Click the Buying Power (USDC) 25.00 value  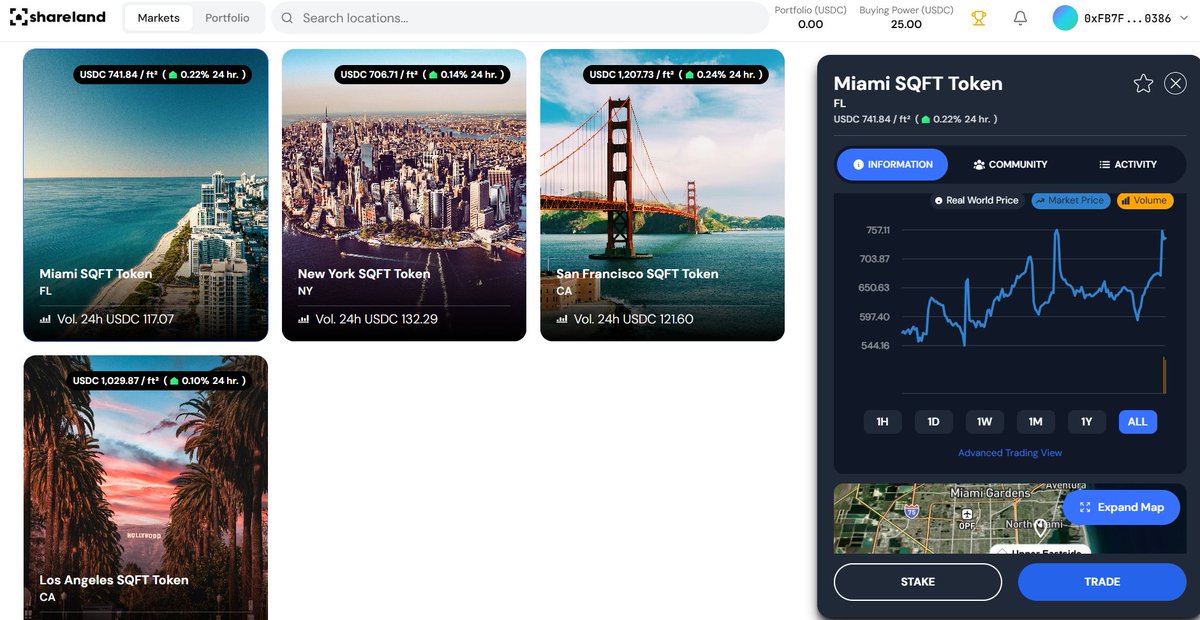pyautogui.click(x=906, y=17)
